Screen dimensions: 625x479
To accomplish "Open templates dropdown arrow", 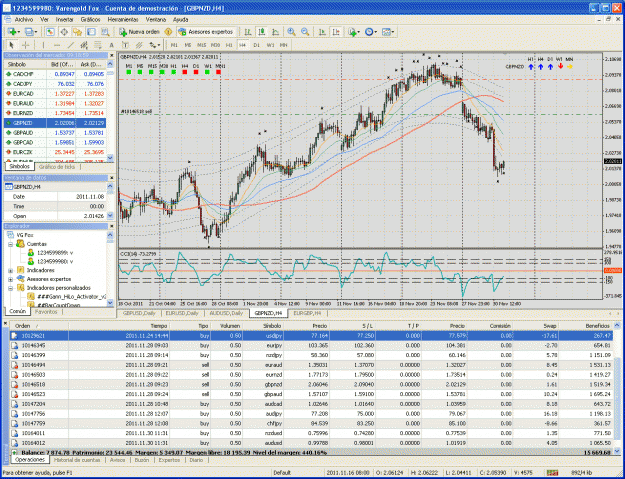I will [393, 32].
